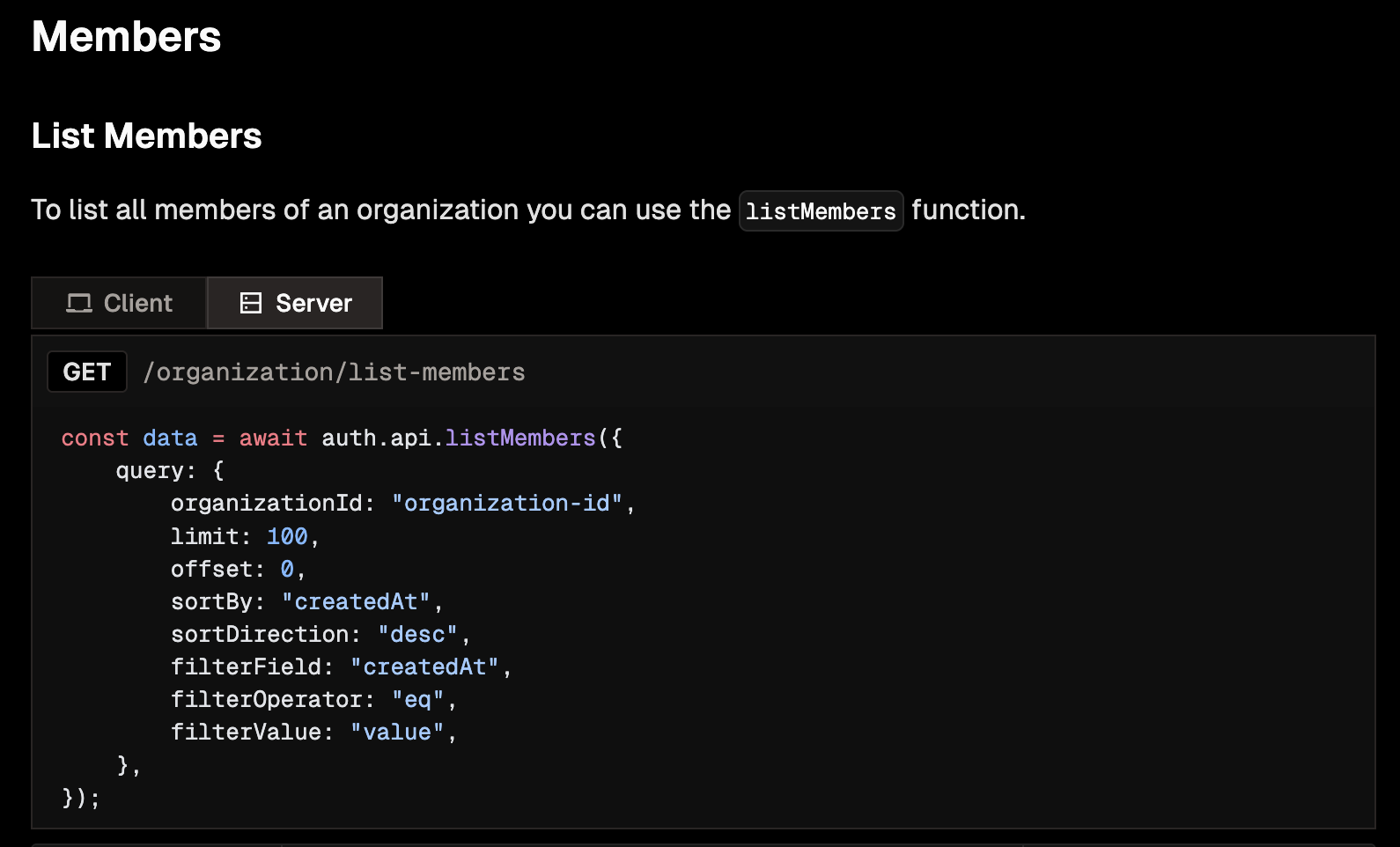The width and height of the screenshot is (1400, 847).
Task: Click the inline listMembers code in description
Action: [821, 211]
